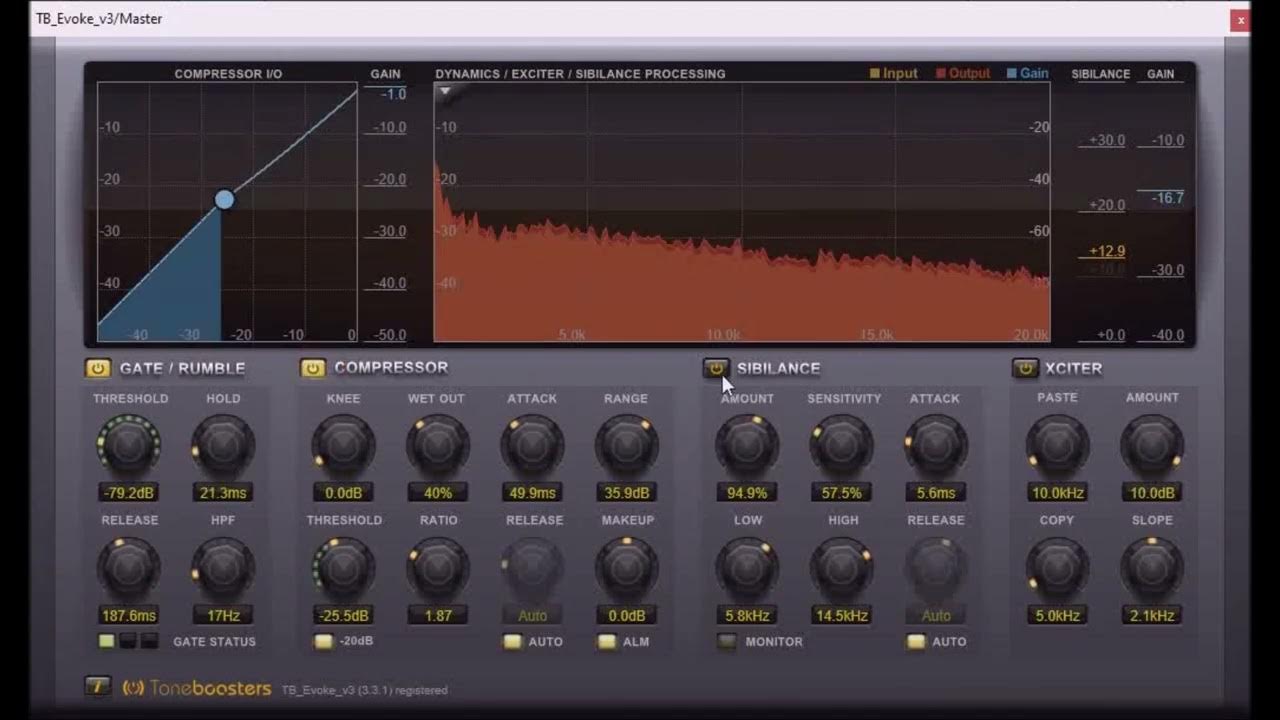Toggle the ALM makeup checkbox
Viewport: 1280px width, 720px height.
(x=607, y=641)
